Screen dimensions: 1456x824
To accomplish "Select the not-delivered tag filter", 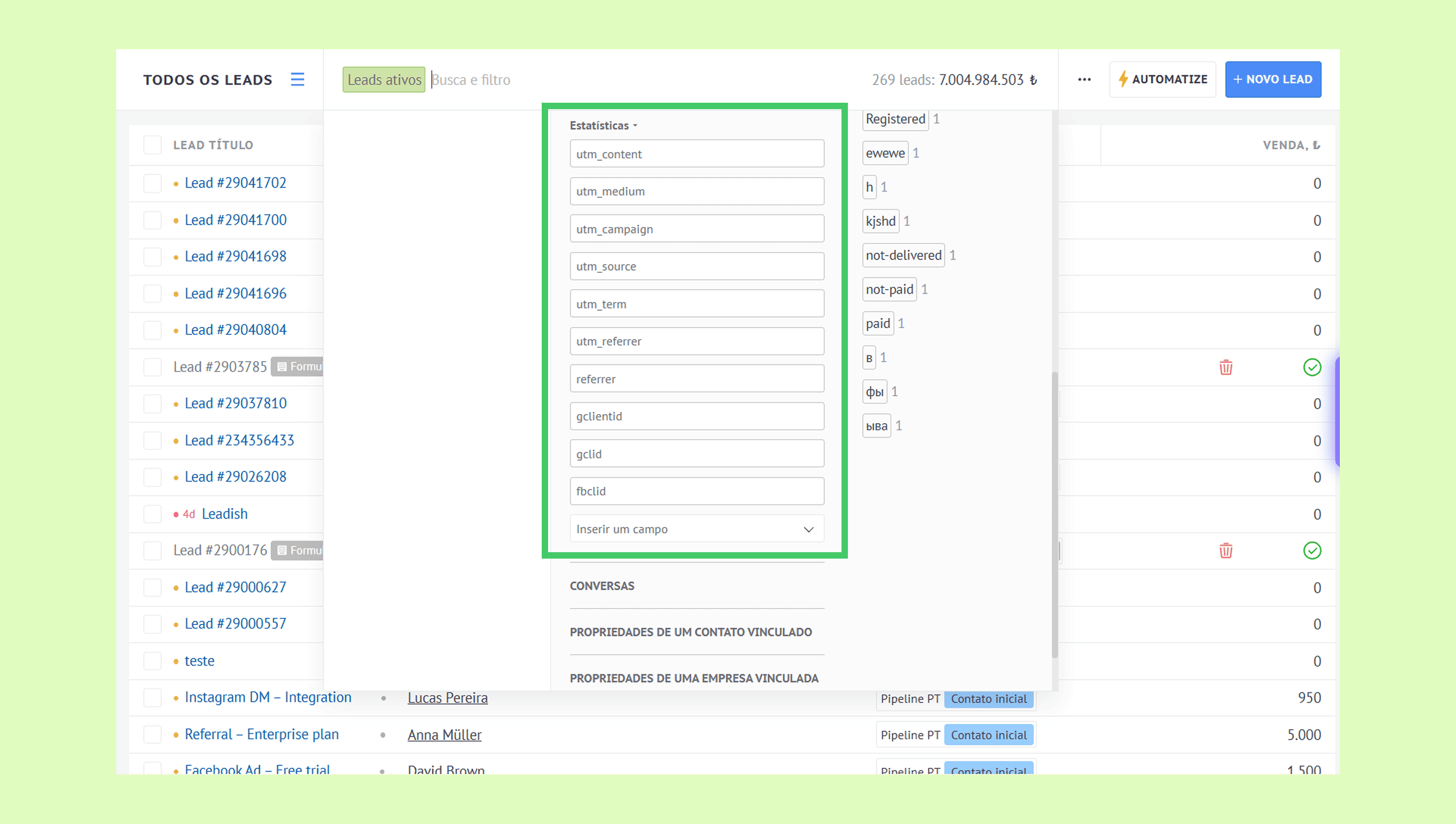I will 903,255.
